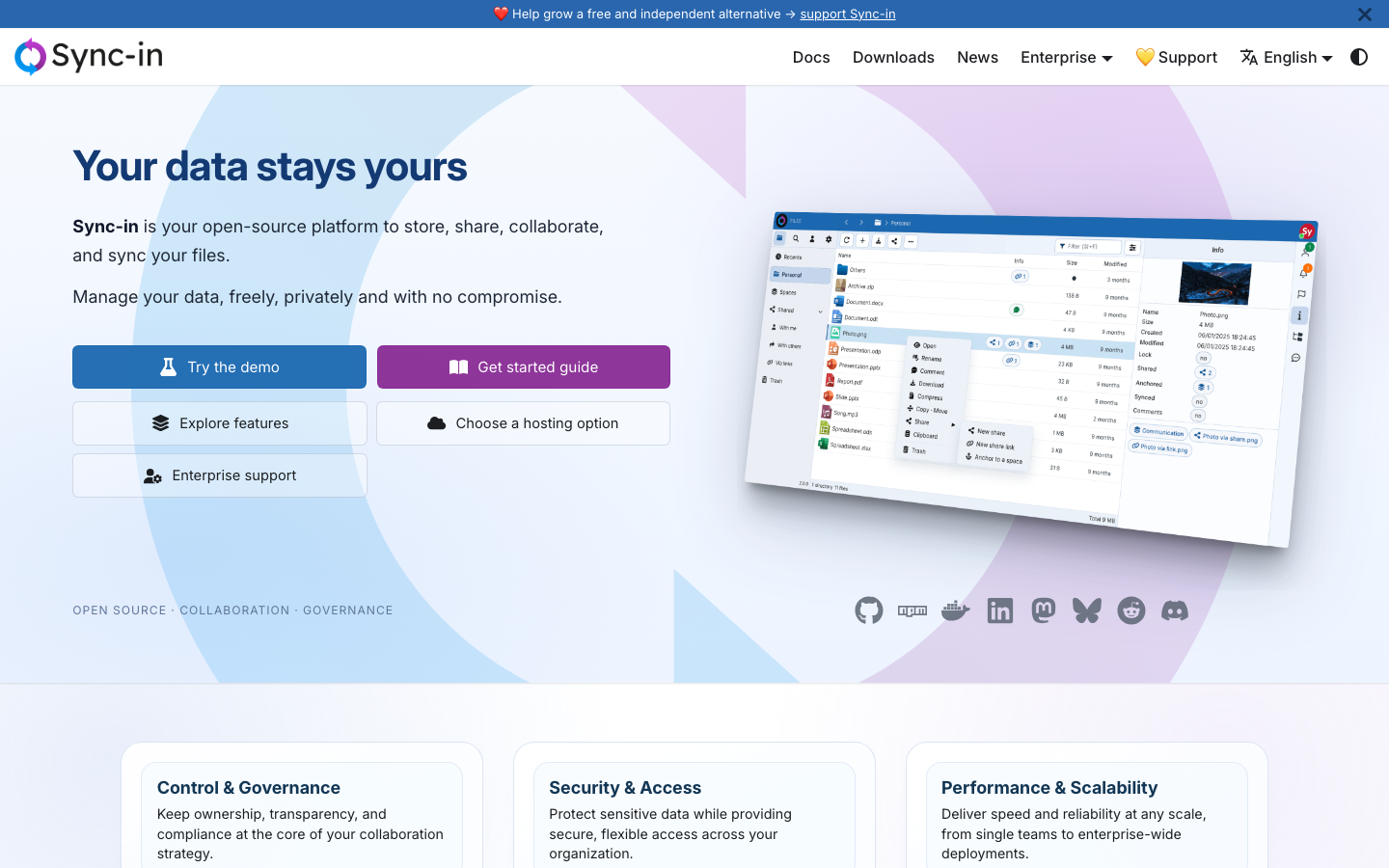Open the Bluesky butterfly icon
Viewport: 1389px width, 868px height.
coord(1087,610)
